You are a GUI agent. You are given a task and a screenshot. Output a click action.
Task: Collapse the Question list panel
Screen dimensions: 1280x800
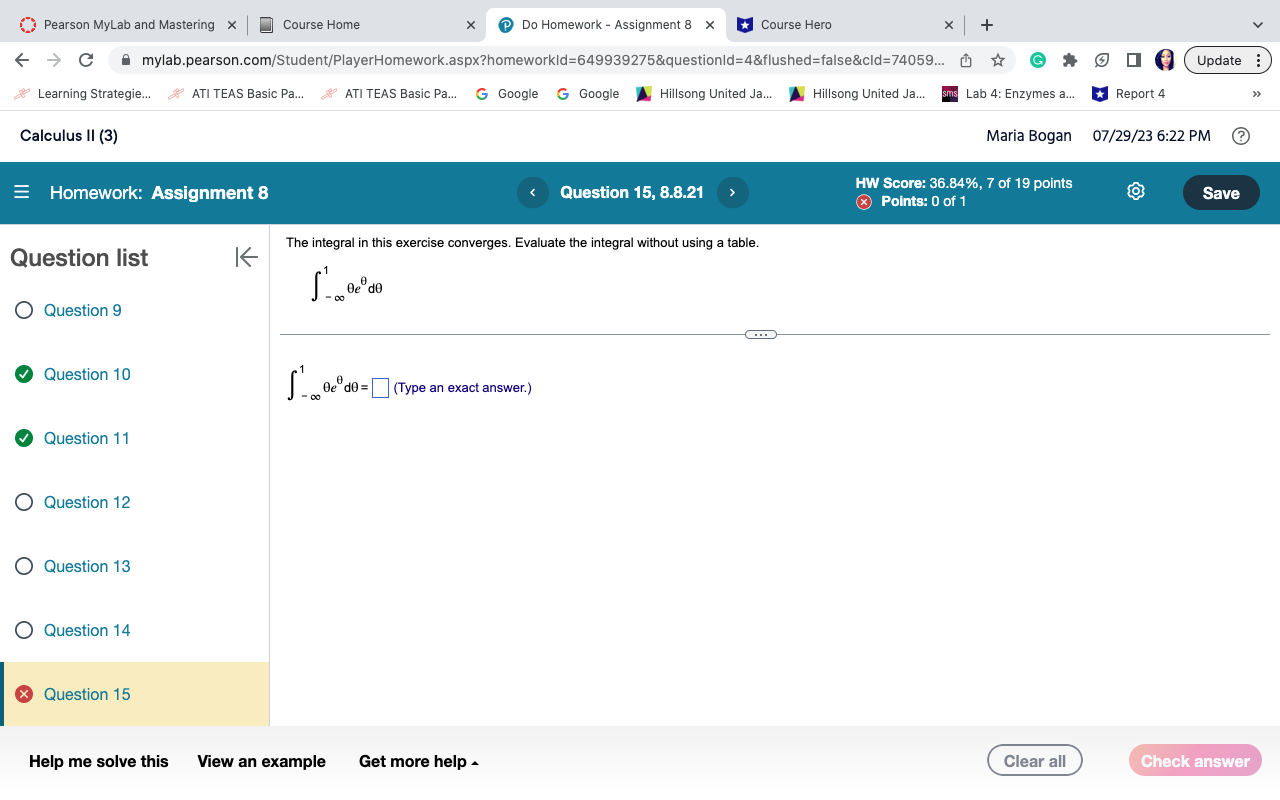pyautogui.click(x=246, y=257)
